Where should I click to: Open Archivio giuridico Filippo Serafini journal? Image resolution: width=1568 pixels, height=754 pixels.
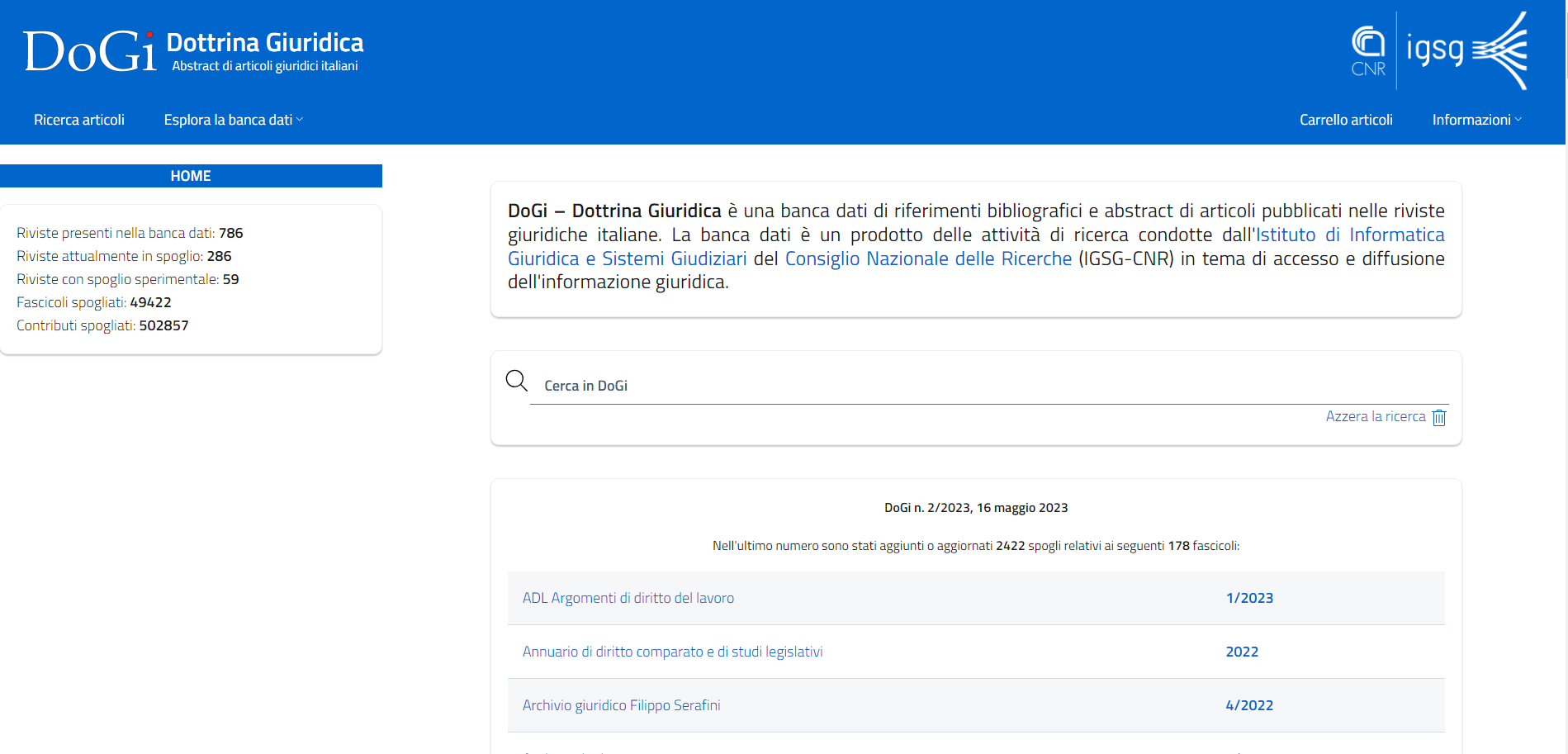coord(621,705)
